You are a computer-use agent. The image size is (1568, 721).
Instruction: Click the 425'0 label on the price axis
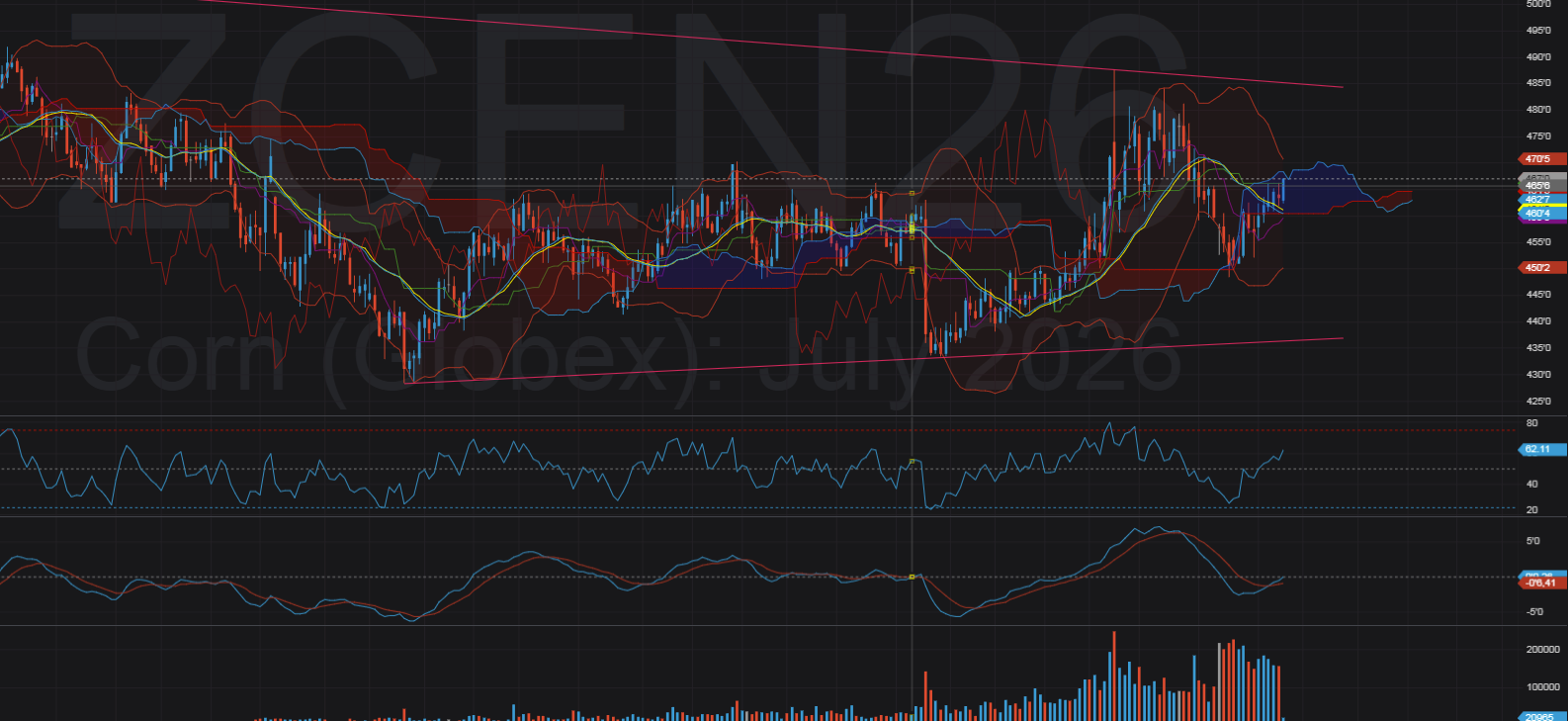[1538, 402]
